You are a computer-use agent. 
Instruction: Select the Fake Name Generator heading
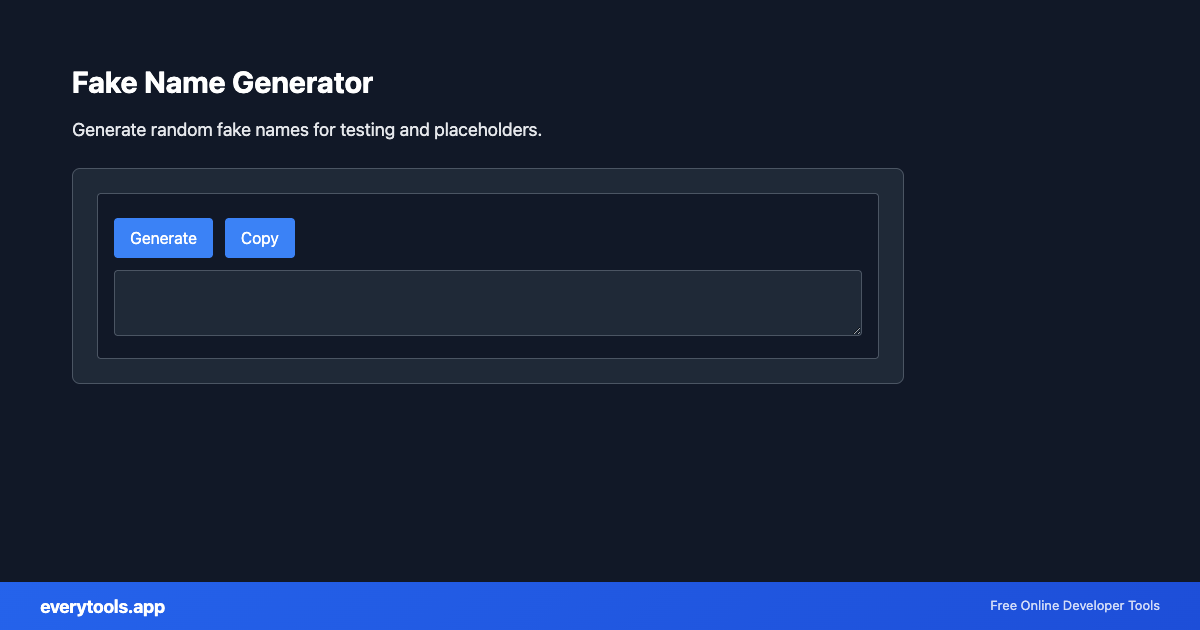tap(222, 83)
